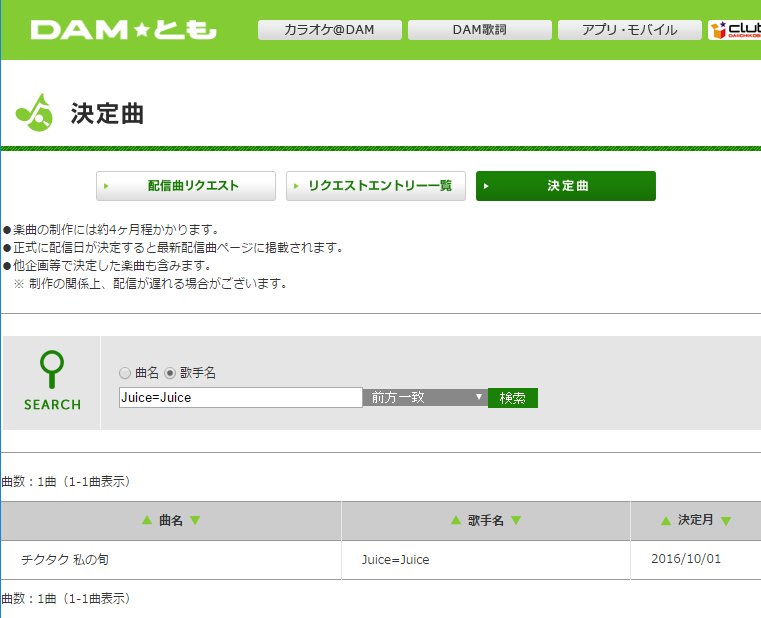Click the 決定月 column header text
Viewport: 761px width, 618px height.
(695, 520)
